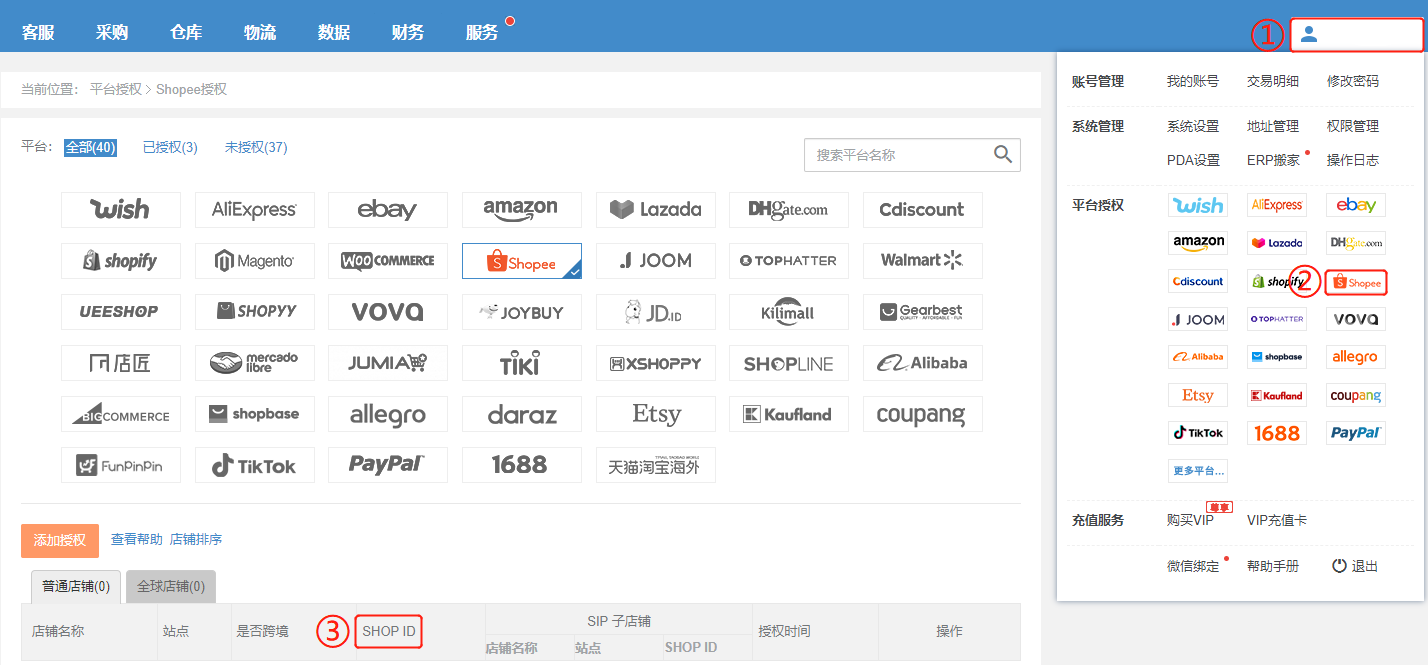The height and width of the screenshot is (665, 1428).
Task: Select the Gearbest platform tile
Action: [923, 312]
